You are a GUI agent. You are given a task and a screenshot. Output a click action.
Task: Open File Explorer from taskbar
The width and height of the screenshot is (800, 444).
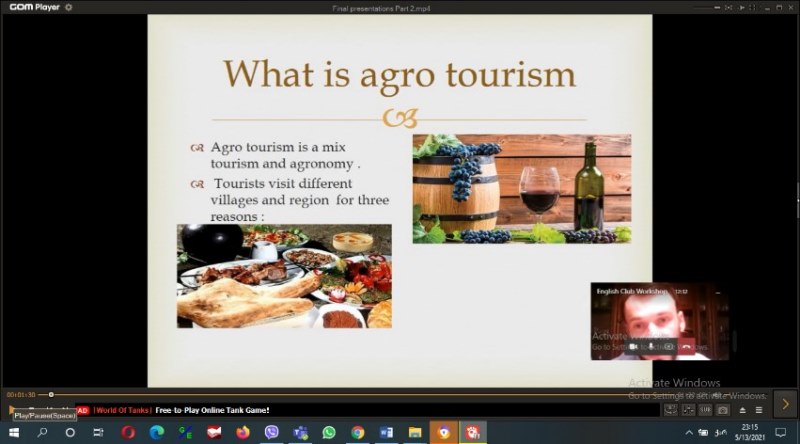coord(415,433)
